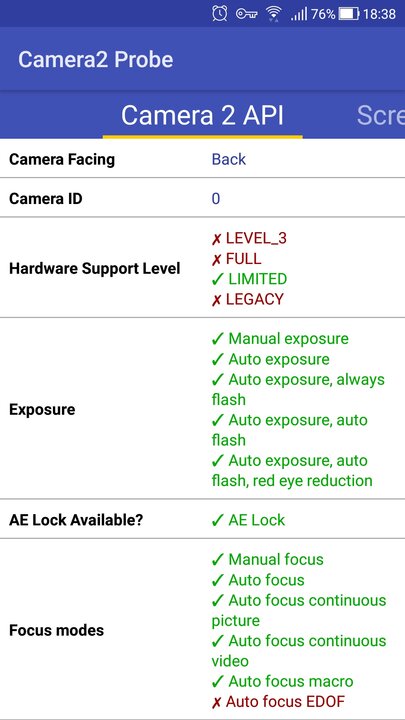Click the red X beside Auto focus EDOF
Image resolution: width=405 pixels, height=720 pixels.
[x=216, y=702]
